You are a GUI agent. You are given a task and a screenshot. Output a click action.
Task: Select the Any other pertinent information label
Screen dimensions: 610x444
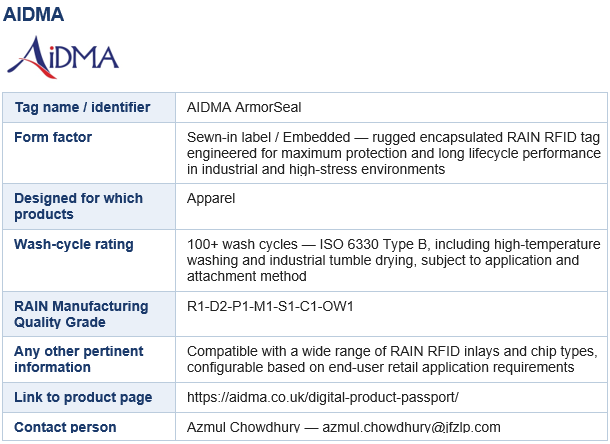(x=79, y=359)
